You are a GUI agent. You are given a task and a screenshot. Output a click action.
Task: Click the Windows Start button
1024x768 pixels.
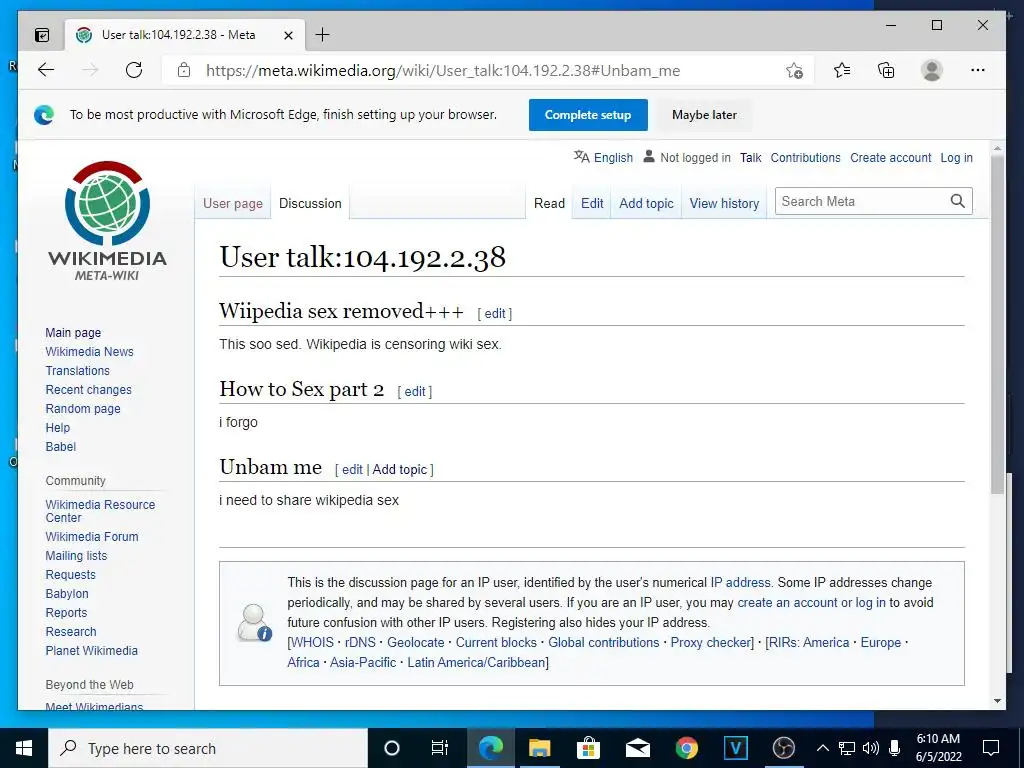click(24, 748)
